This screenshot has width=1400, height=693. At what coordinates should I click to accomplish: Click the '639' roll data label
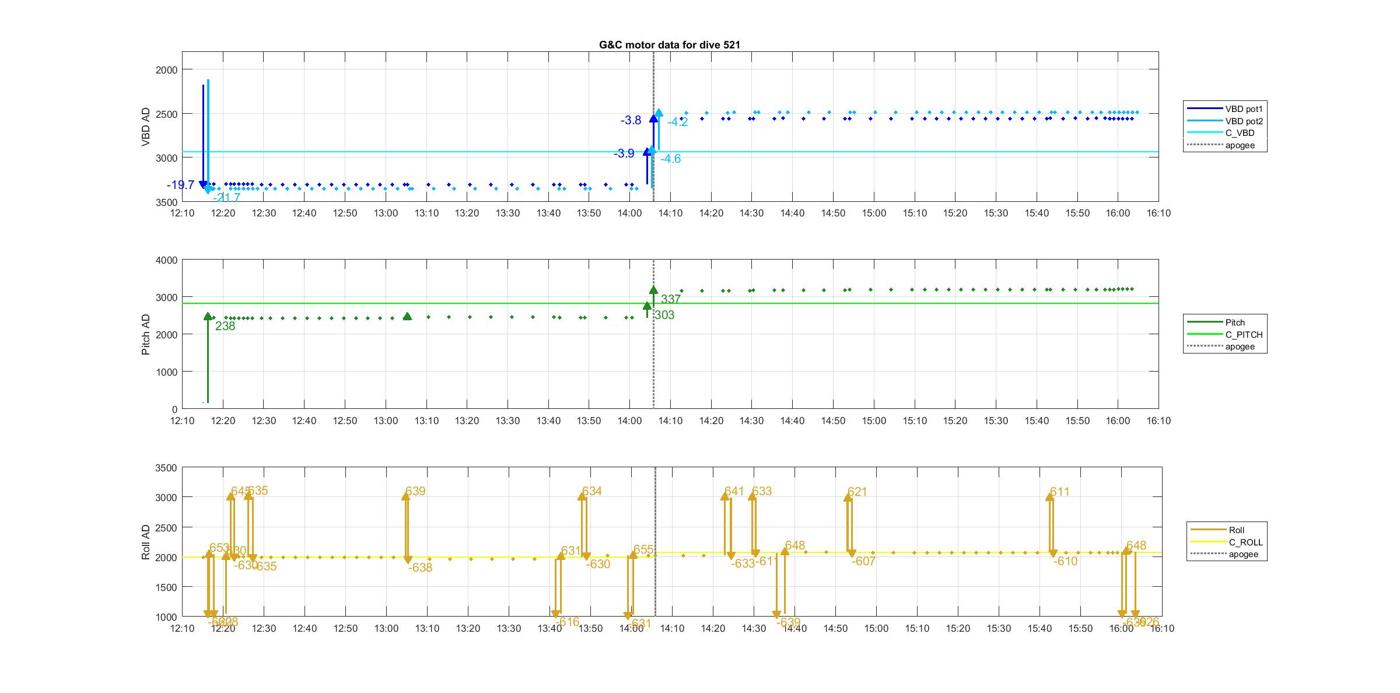click(416, 491)
